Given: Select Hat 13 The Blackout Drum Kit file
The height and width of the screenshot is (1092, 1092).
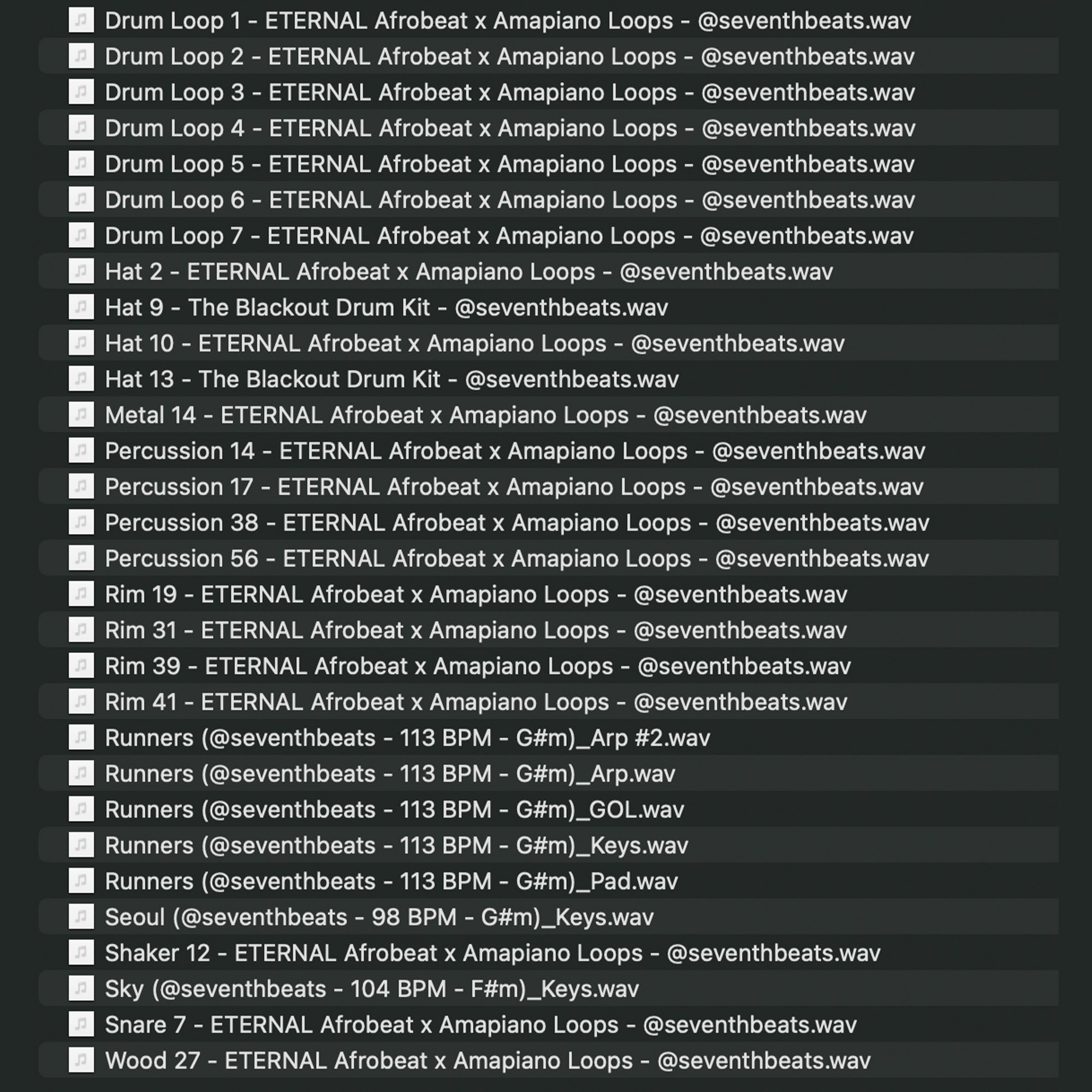Looking at the screenshot, I should tap(391, 379).
